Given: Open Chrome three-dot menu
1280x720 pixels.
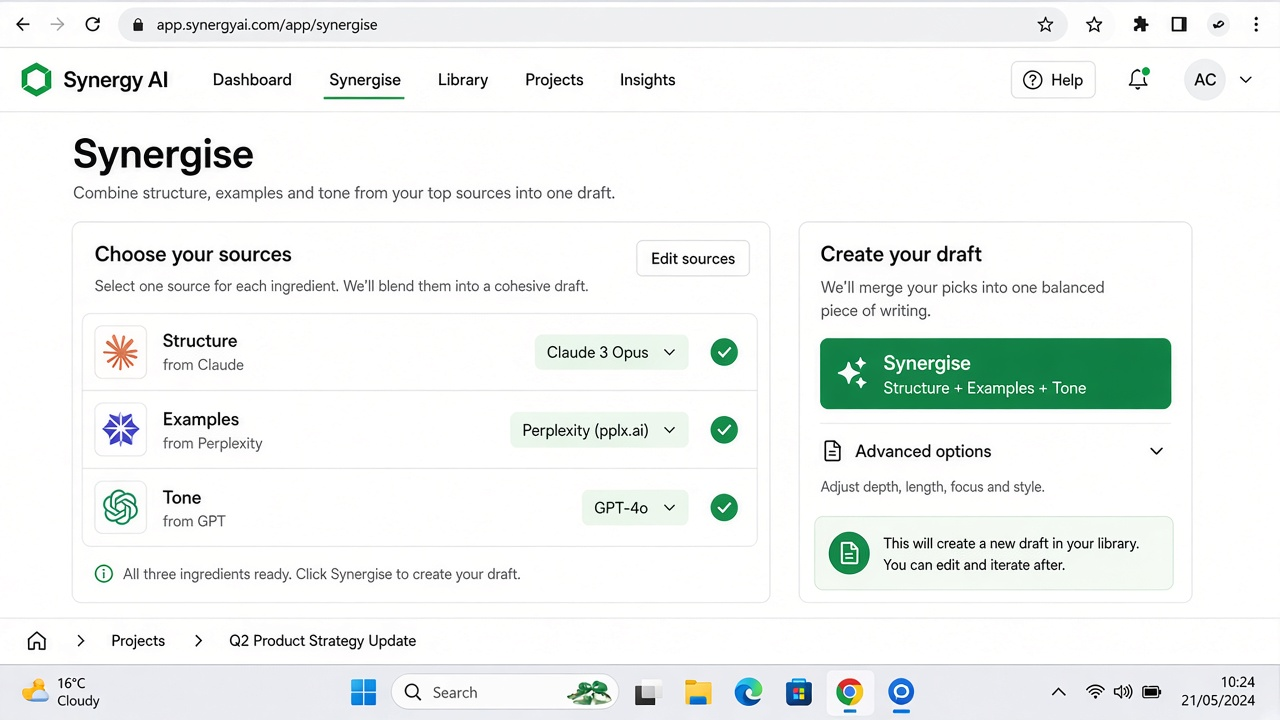Looking at the screenshot, I should tap(1256, 25).
